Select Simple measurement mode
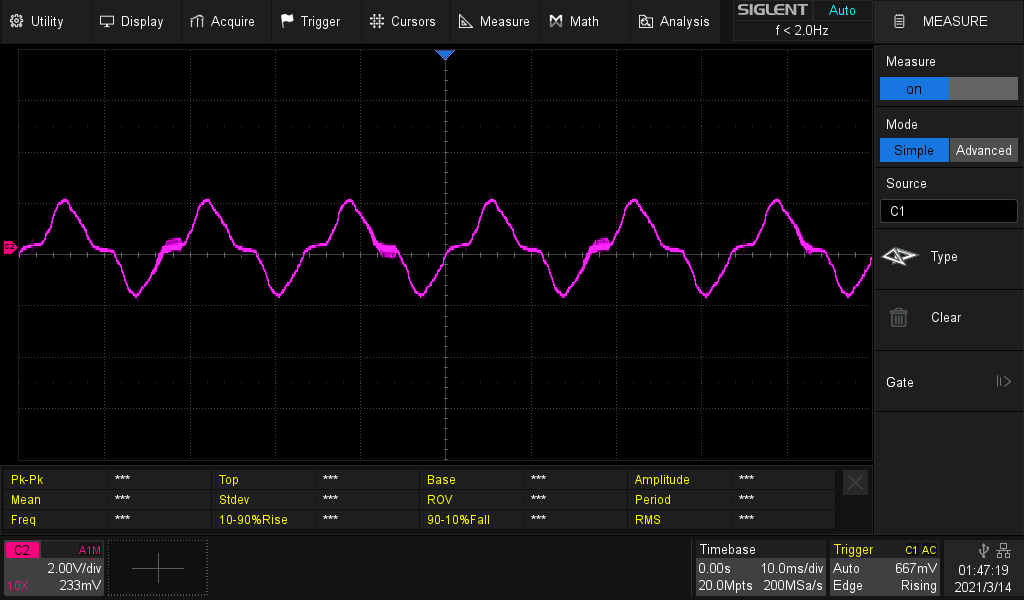1024x600 pixels. tap(914, 150)
